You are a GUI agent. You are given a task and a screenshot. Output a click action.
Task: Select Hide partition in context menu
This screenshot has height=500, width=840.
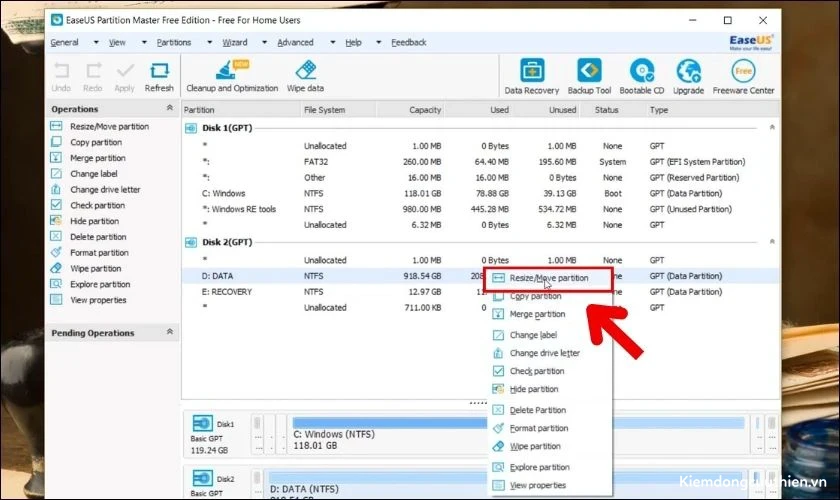point(550,390)
